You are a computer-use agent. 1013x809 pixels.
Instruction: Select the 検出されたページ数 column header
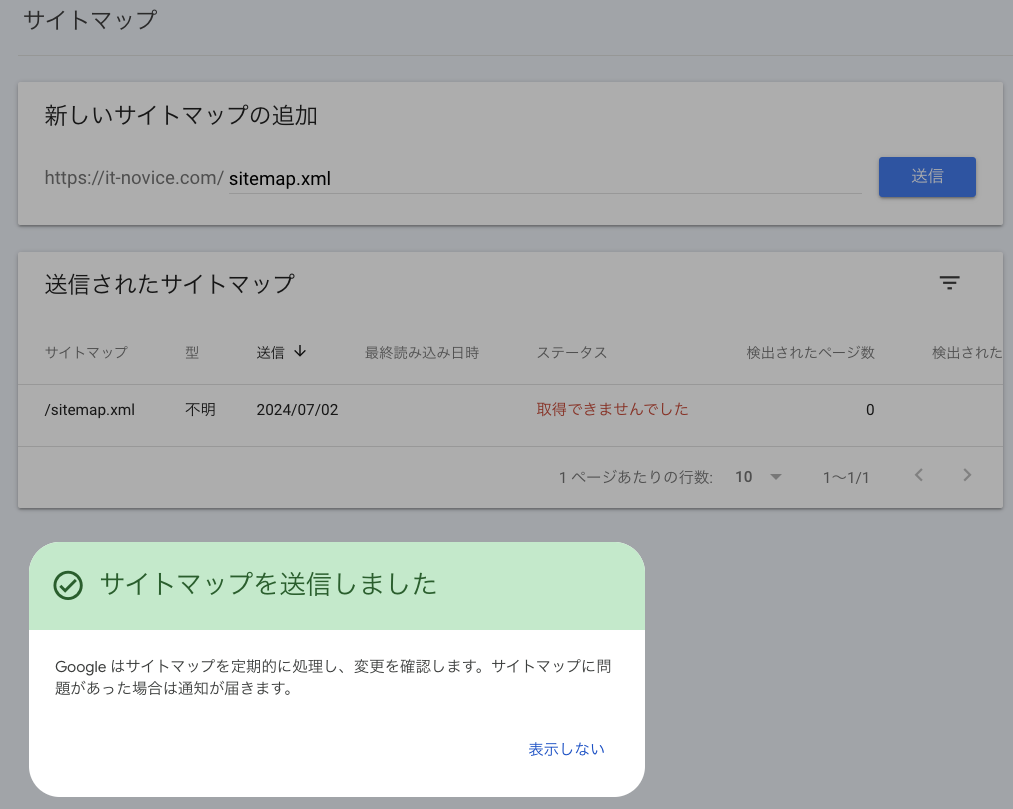tap(811, 352)
